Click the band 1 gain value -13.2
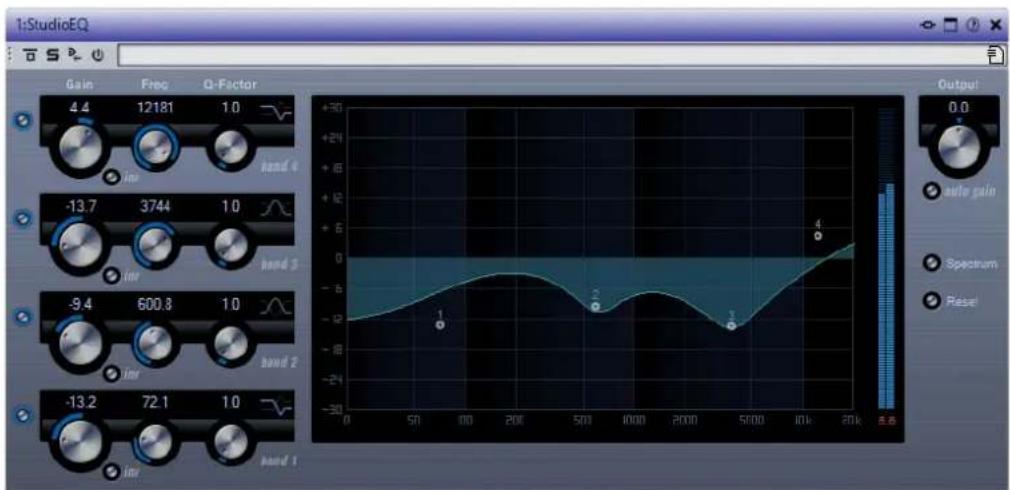The height and width of the screenshot is (490, 1010). (x=79, y=404)
